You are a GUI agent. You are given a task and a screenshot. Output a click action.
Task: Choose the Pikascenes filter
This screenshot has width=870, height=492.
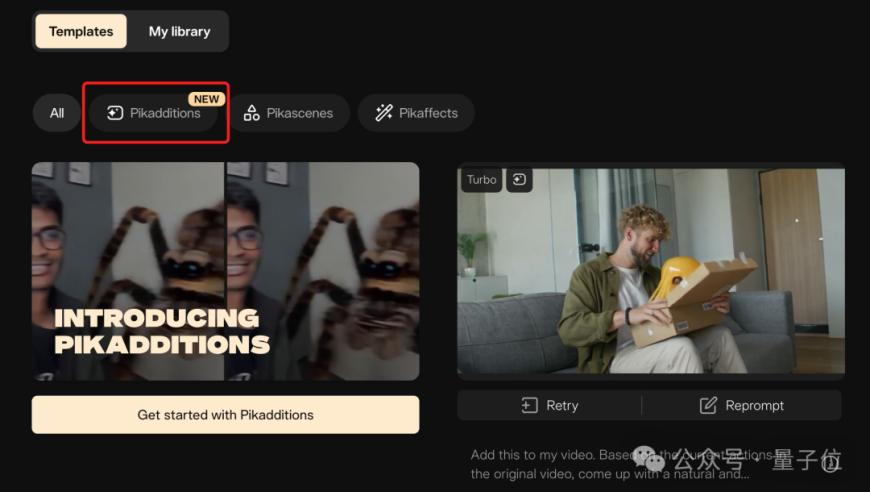pyautogui.click(x=289, y=113)
